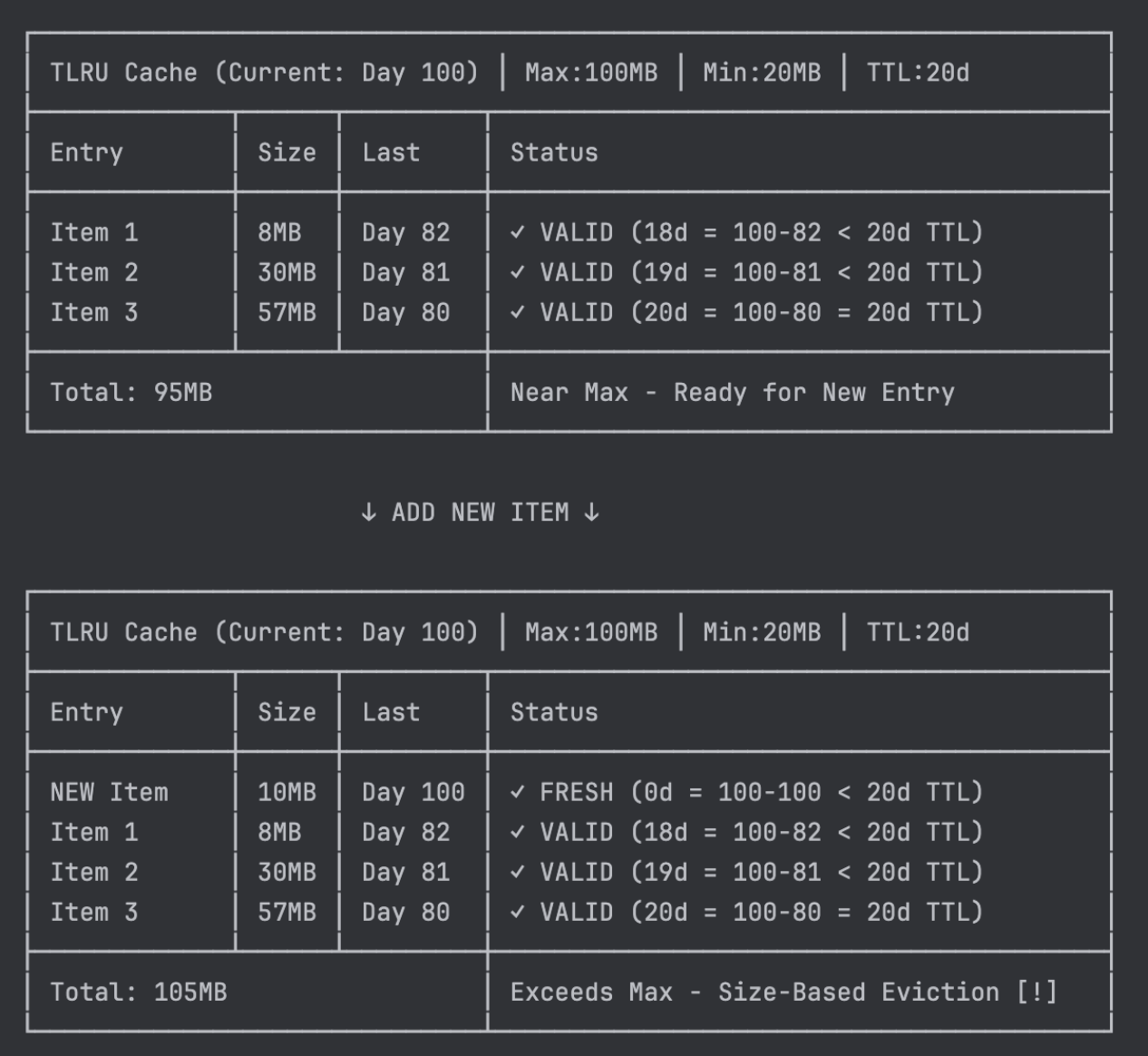Screen dimensions: 1148x1056
Task: Click the FRESH status text for NEW Item
Action: tap(577, 792)
